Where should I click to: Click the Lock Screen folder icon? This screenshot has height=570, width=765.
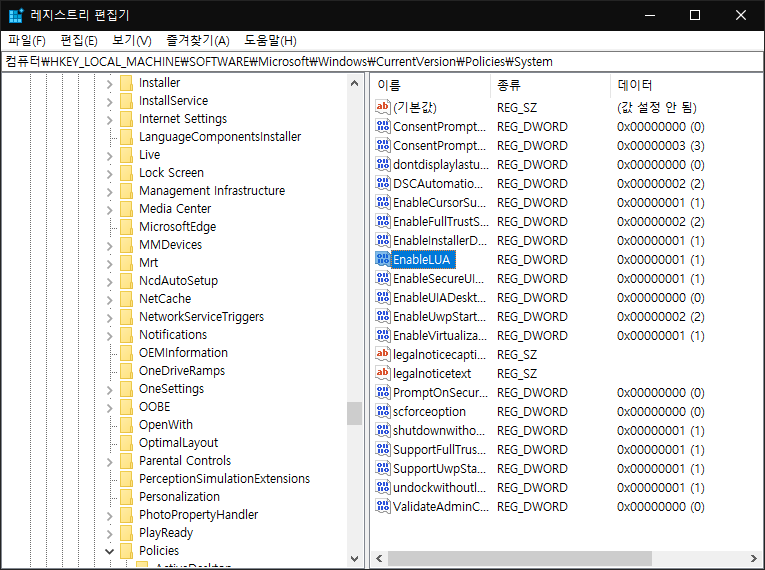point(126,173)
